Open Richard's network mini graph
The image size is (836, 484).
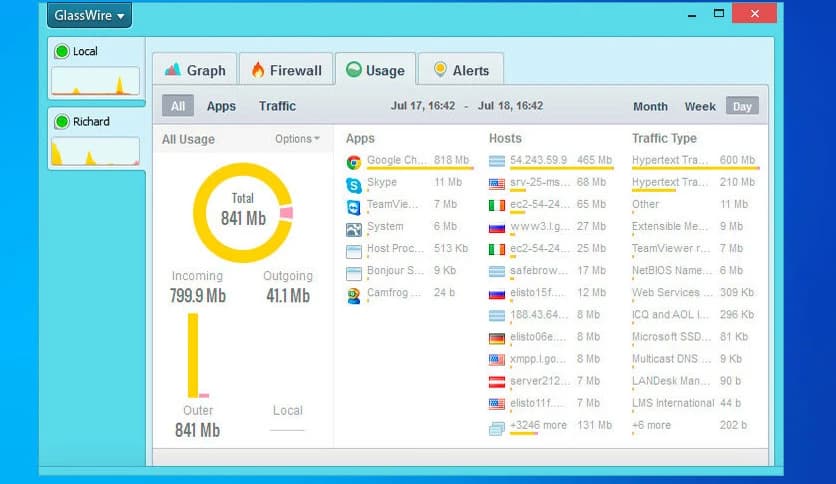coord(95,151)
